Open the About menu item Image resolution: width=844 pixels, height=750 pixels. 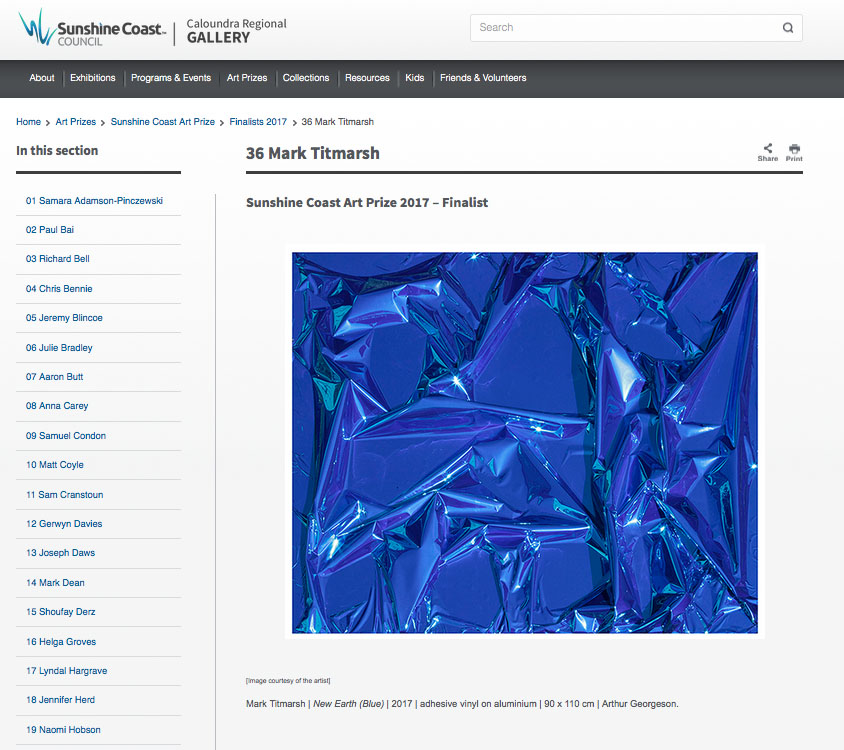pos(42,78)
